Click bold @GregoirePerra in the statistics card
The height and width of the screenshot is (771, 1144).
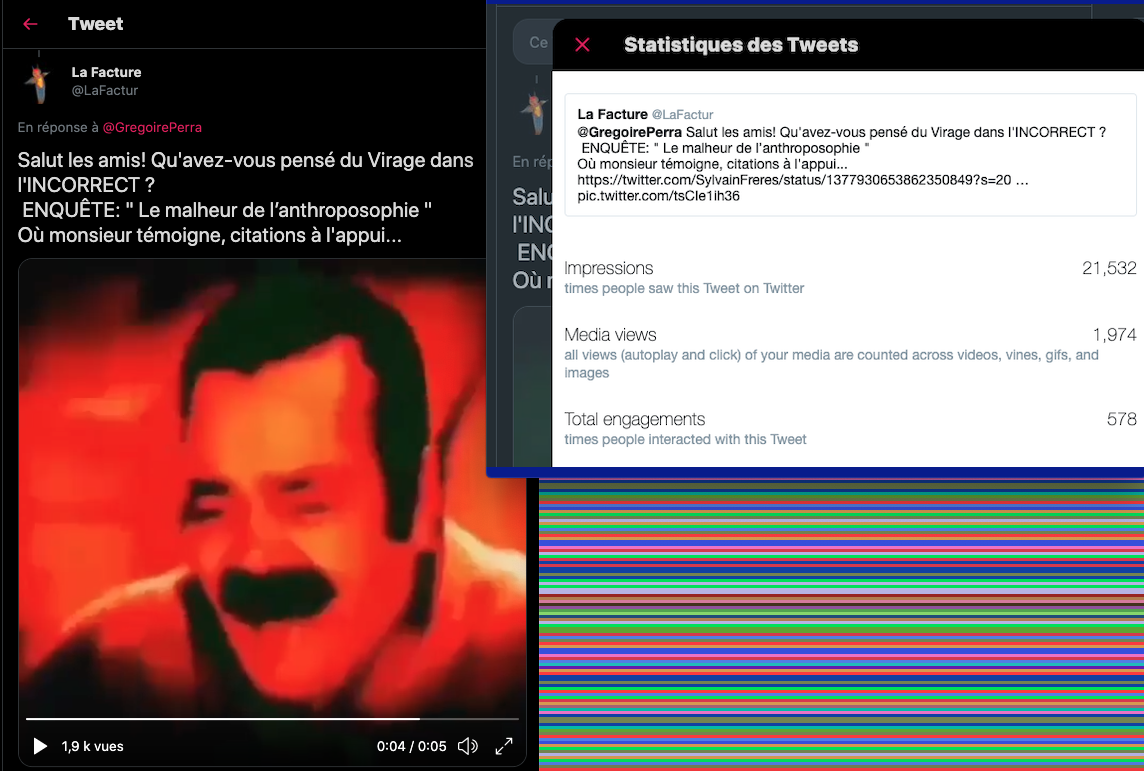[630, 132]
